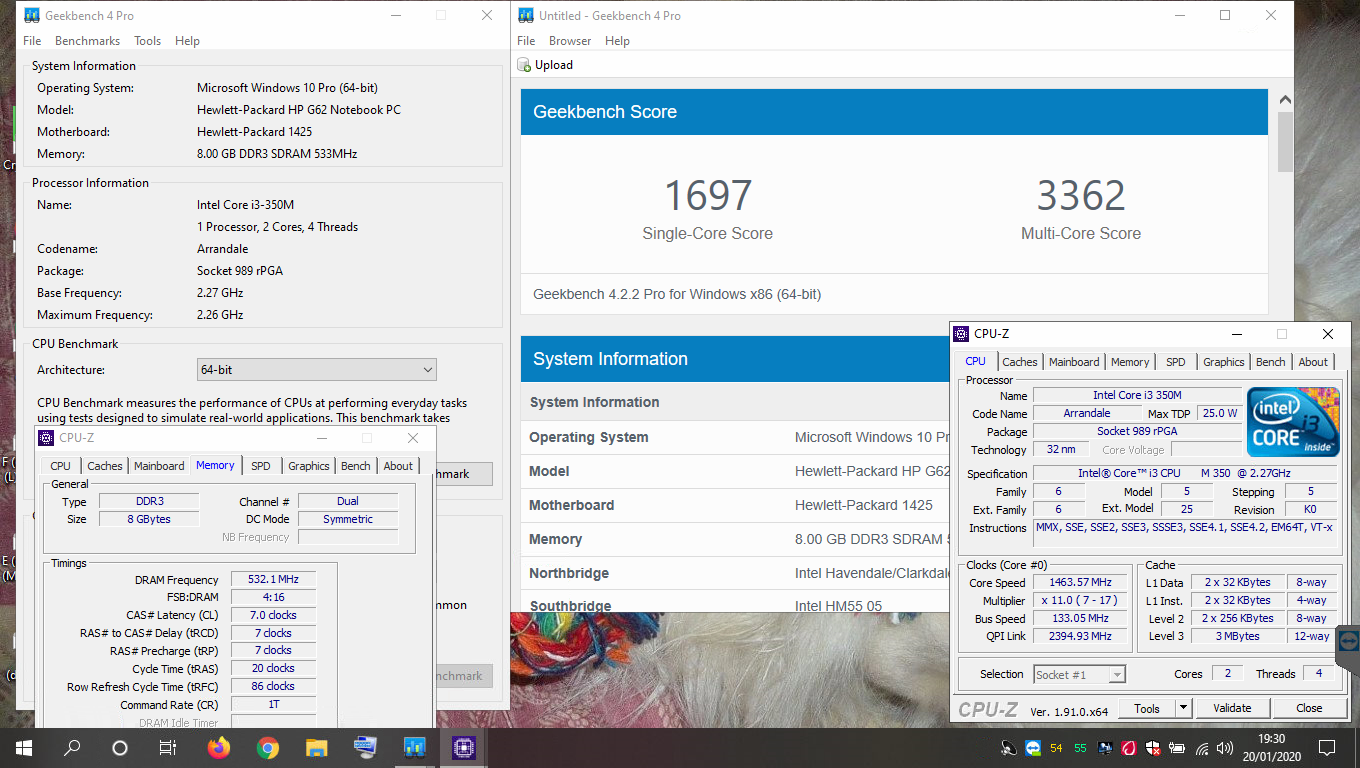This screenshot has height=768, width=1360.
Task: Switch to Caches tab in CPU-Z processor window
Action: [x=1020, y=362]
